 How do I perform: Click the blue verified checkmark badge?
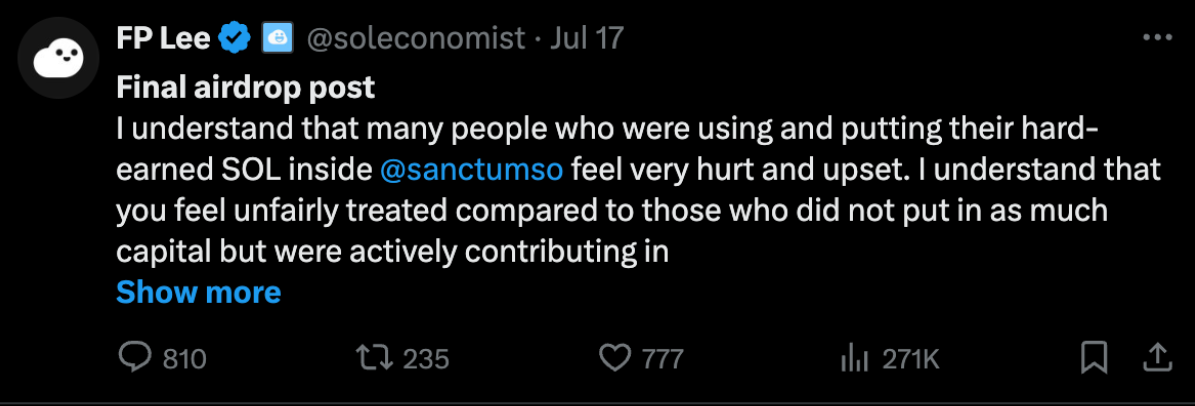pos(235,39)
